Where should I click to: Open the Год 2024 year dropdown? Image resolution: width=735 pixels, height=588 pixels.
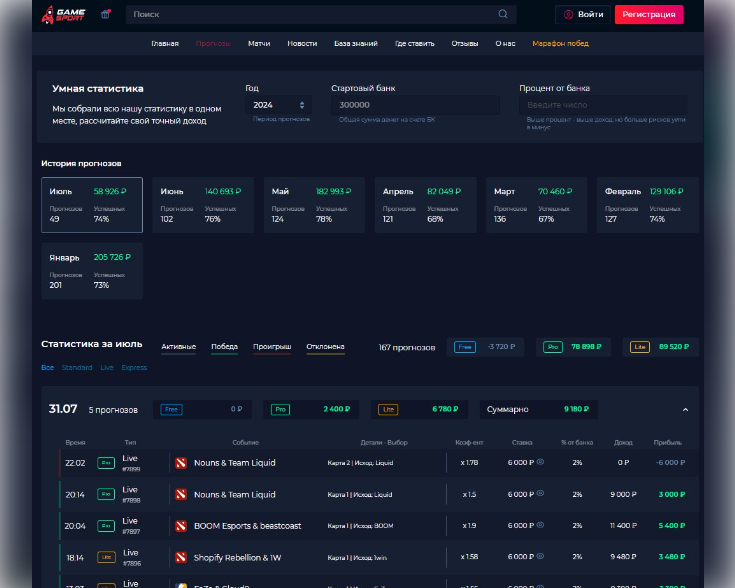pos(278,105)
